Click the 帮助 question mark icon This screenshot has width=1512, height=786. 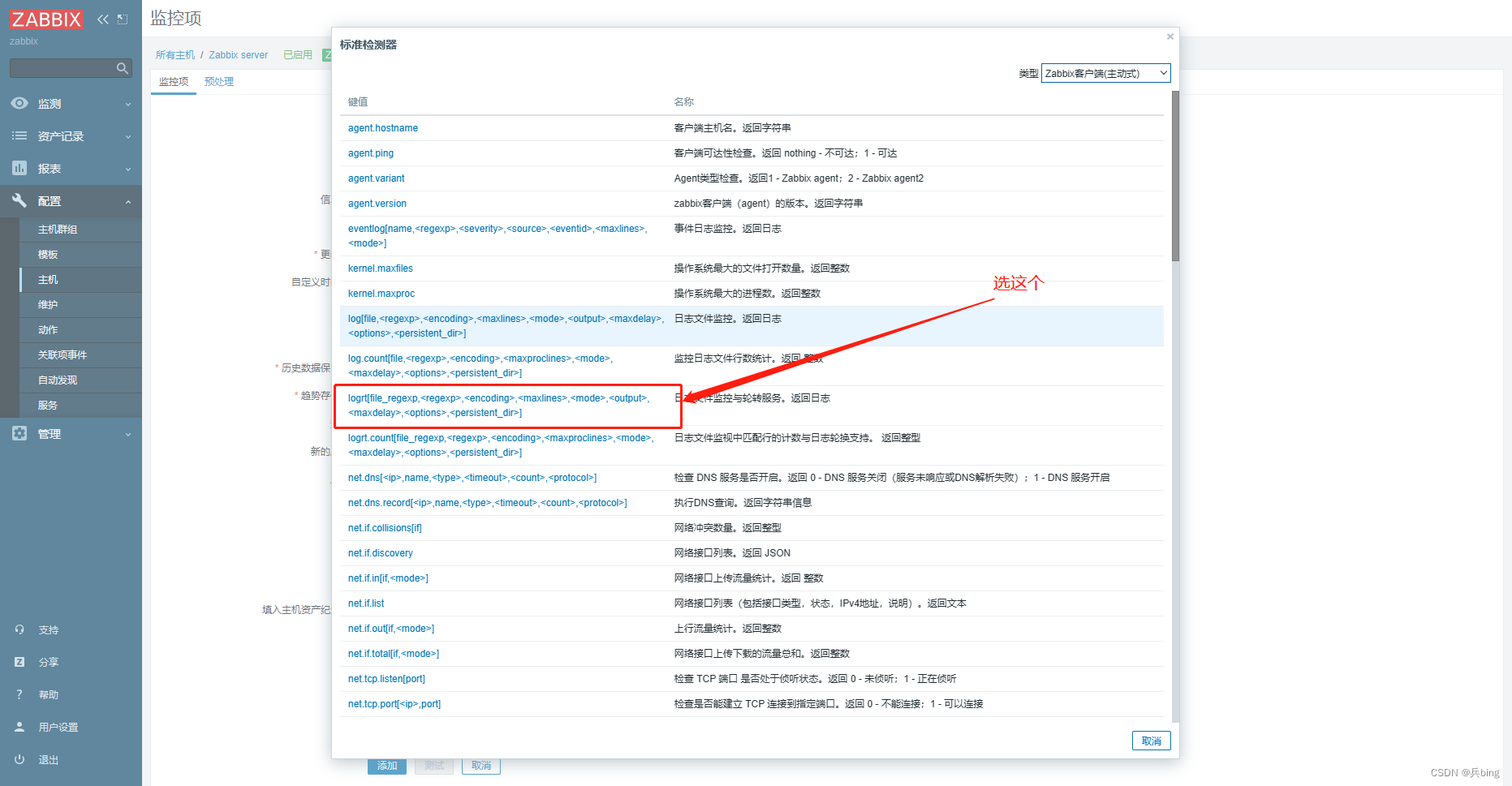coord(19,694)
